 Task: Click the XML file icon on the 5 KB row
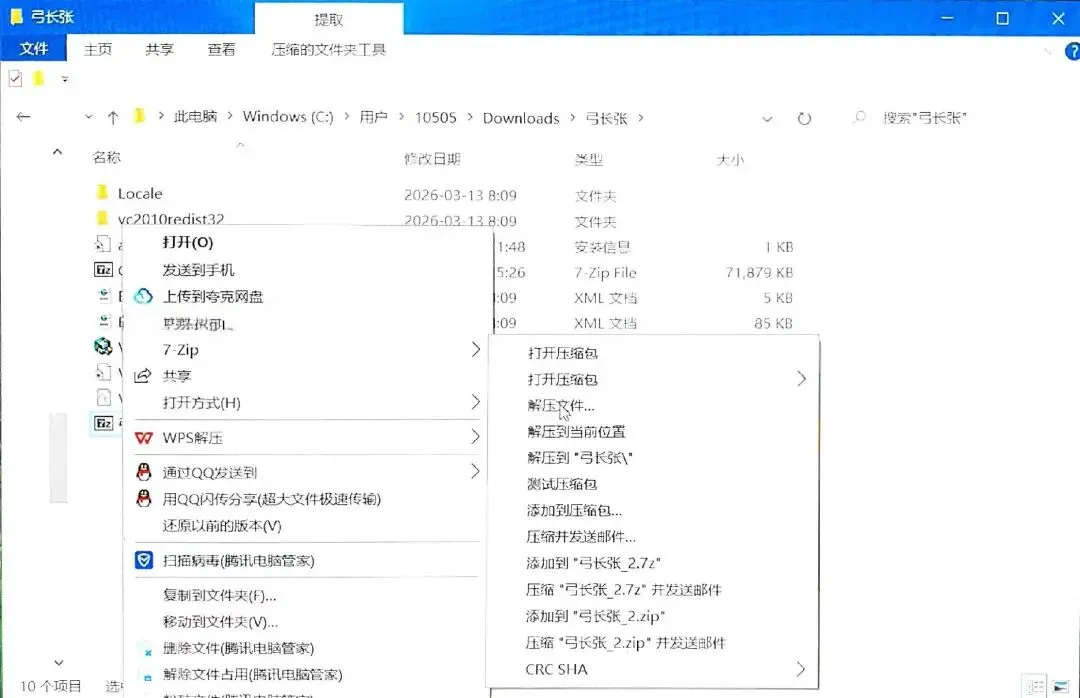pyautogui.click(x=103, y=296)
